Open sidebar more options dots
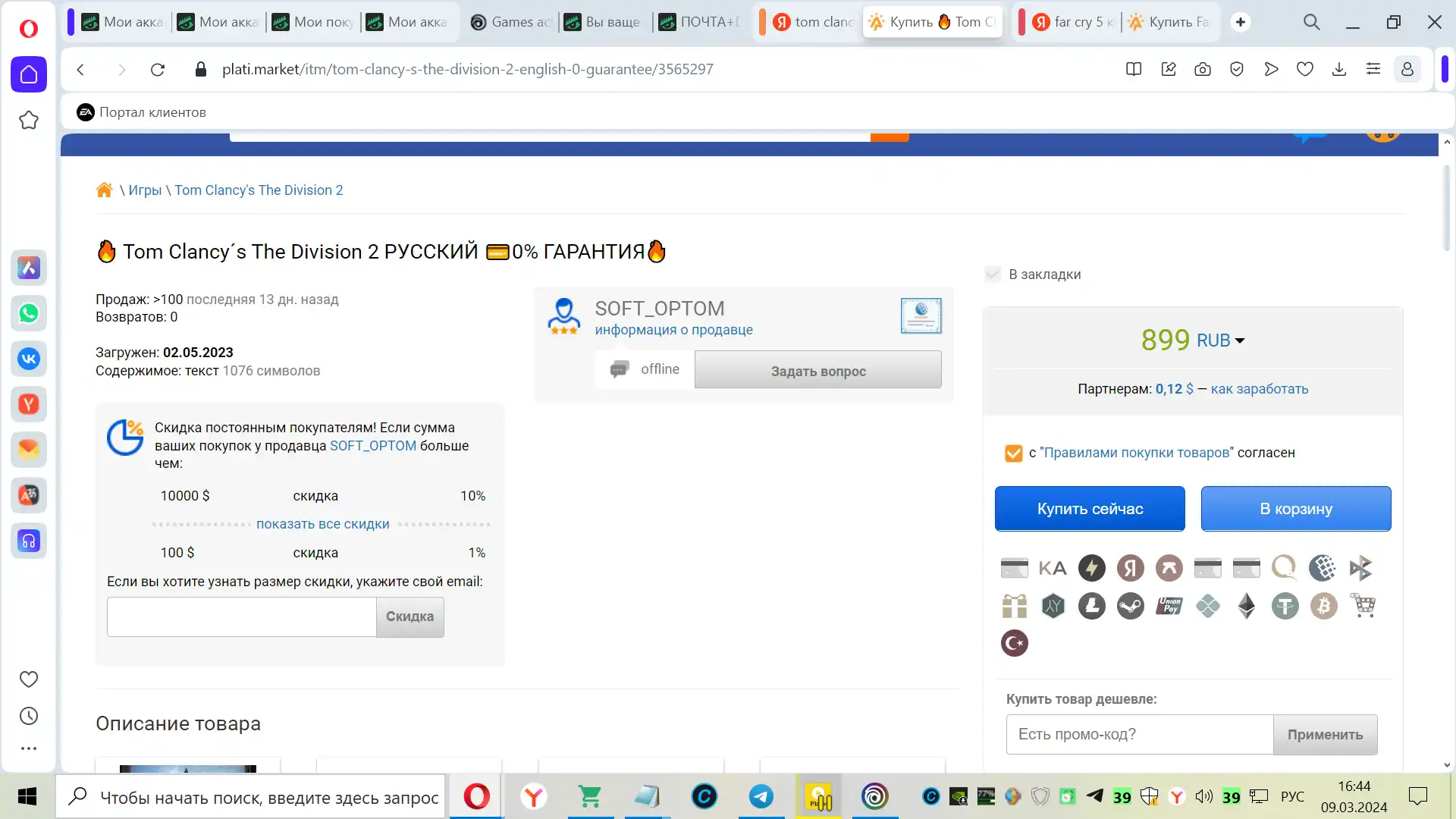 point(29,748)
